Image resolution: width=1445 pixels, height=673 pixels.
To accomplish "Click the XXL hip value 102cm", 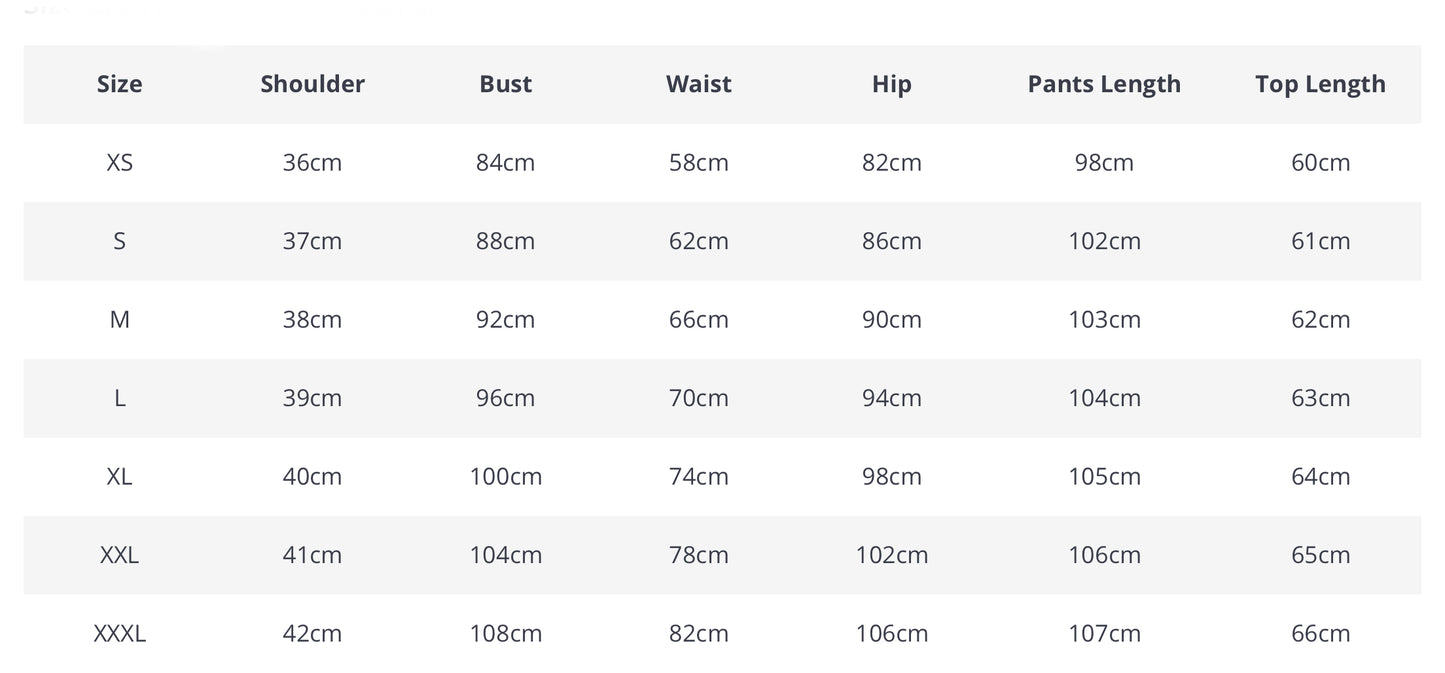I will pyautogui.click(x=891, y=554).
